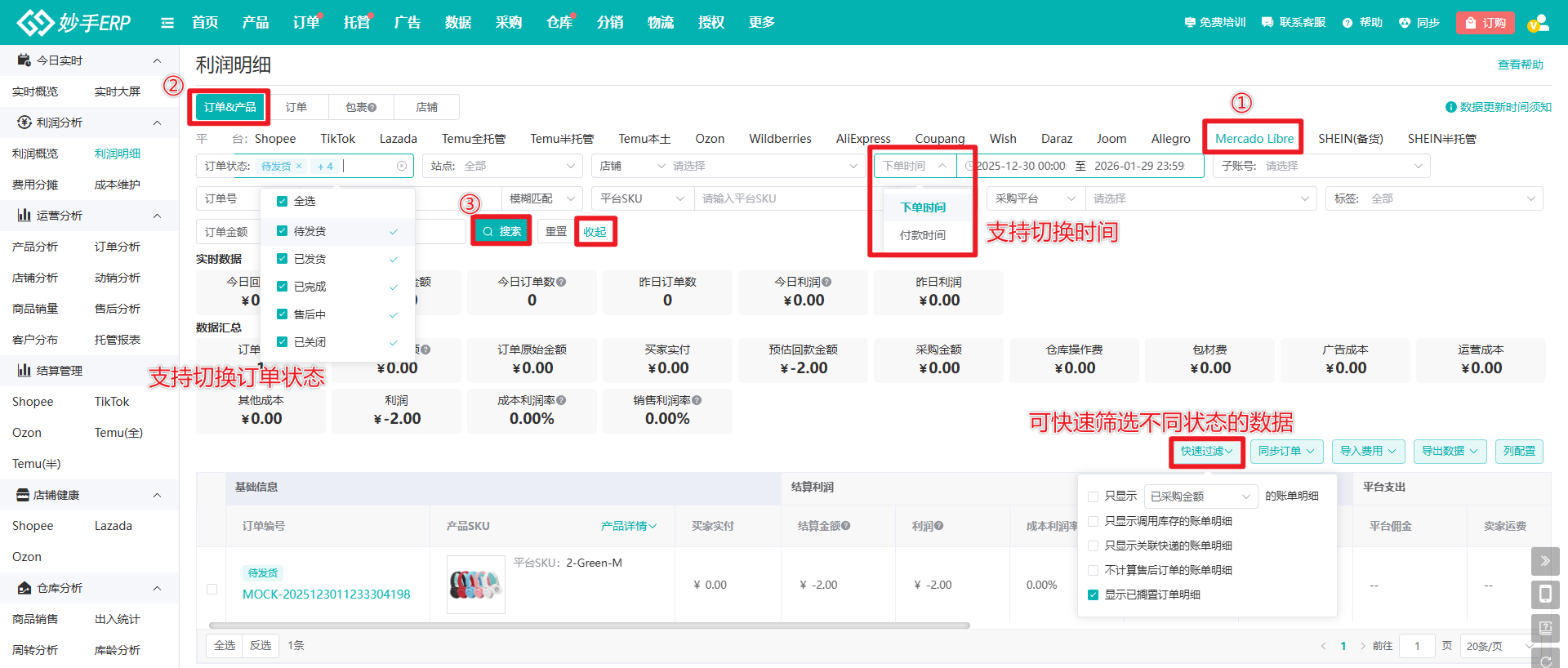Image resolution: width=1568 pixels, height=668 pixels.
Task: Uncheck the 已发货 status checkbox
Action: [282, 259]
